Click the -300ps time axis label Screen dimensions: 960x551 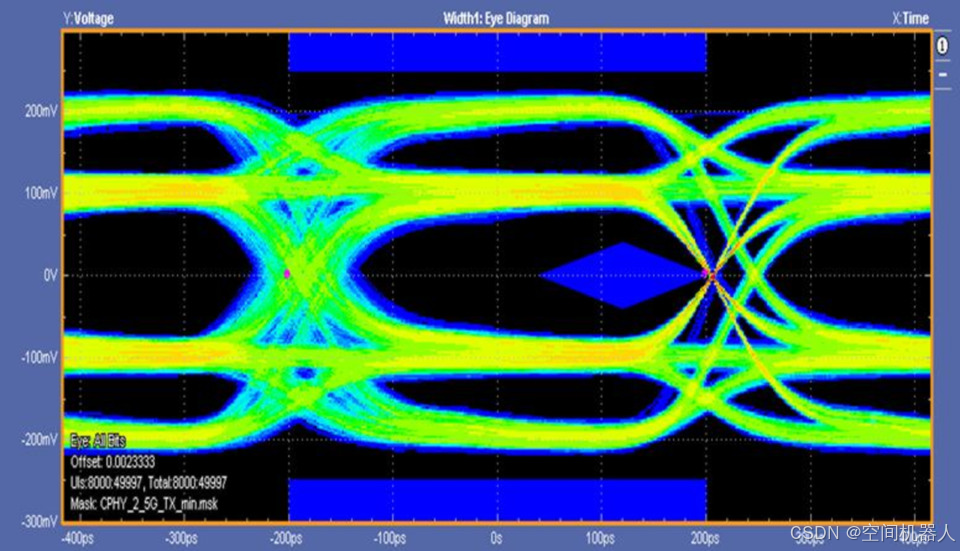point(181,538)
